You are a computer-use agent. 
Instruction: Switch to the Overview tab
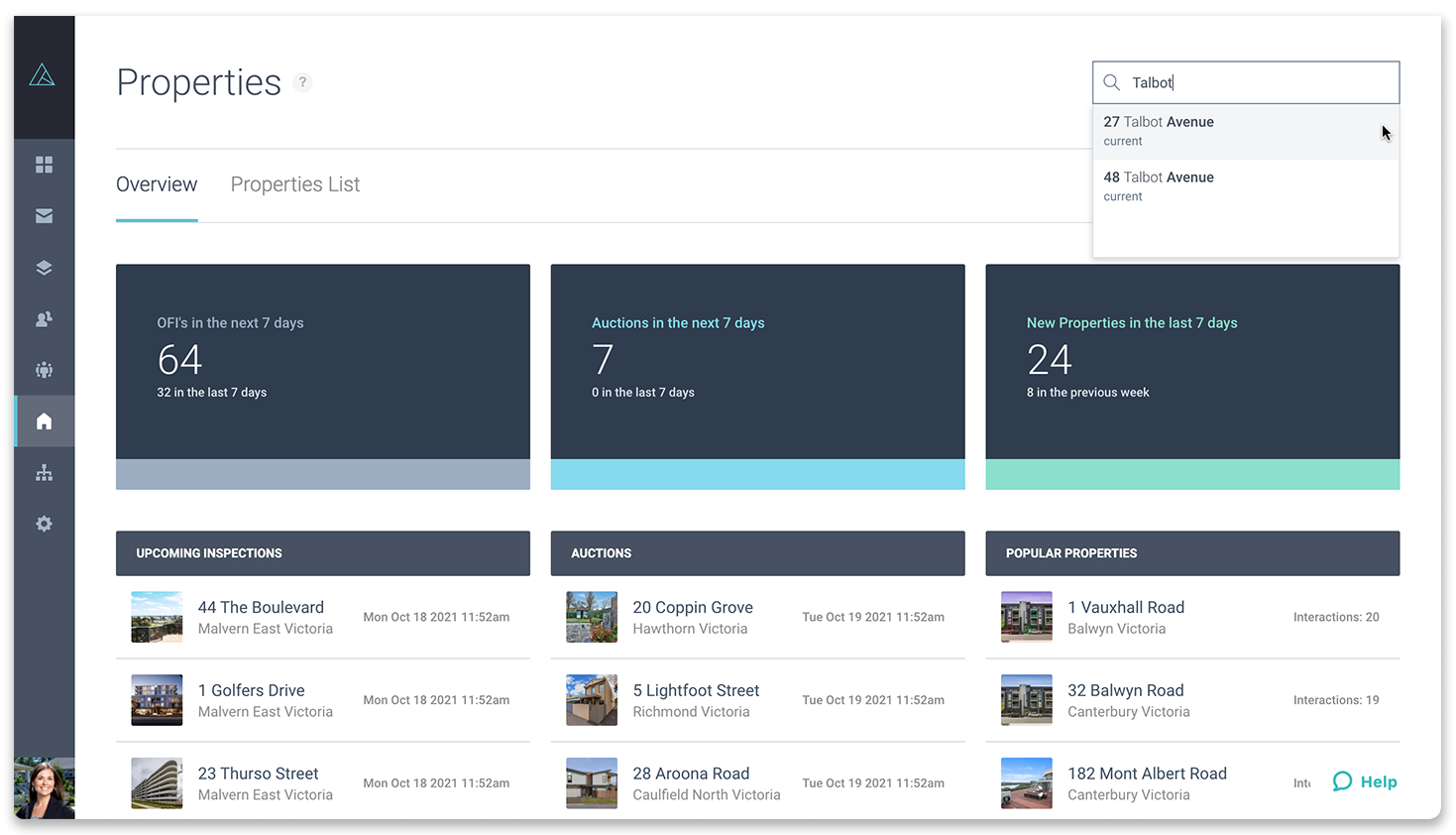coord(157,184)
